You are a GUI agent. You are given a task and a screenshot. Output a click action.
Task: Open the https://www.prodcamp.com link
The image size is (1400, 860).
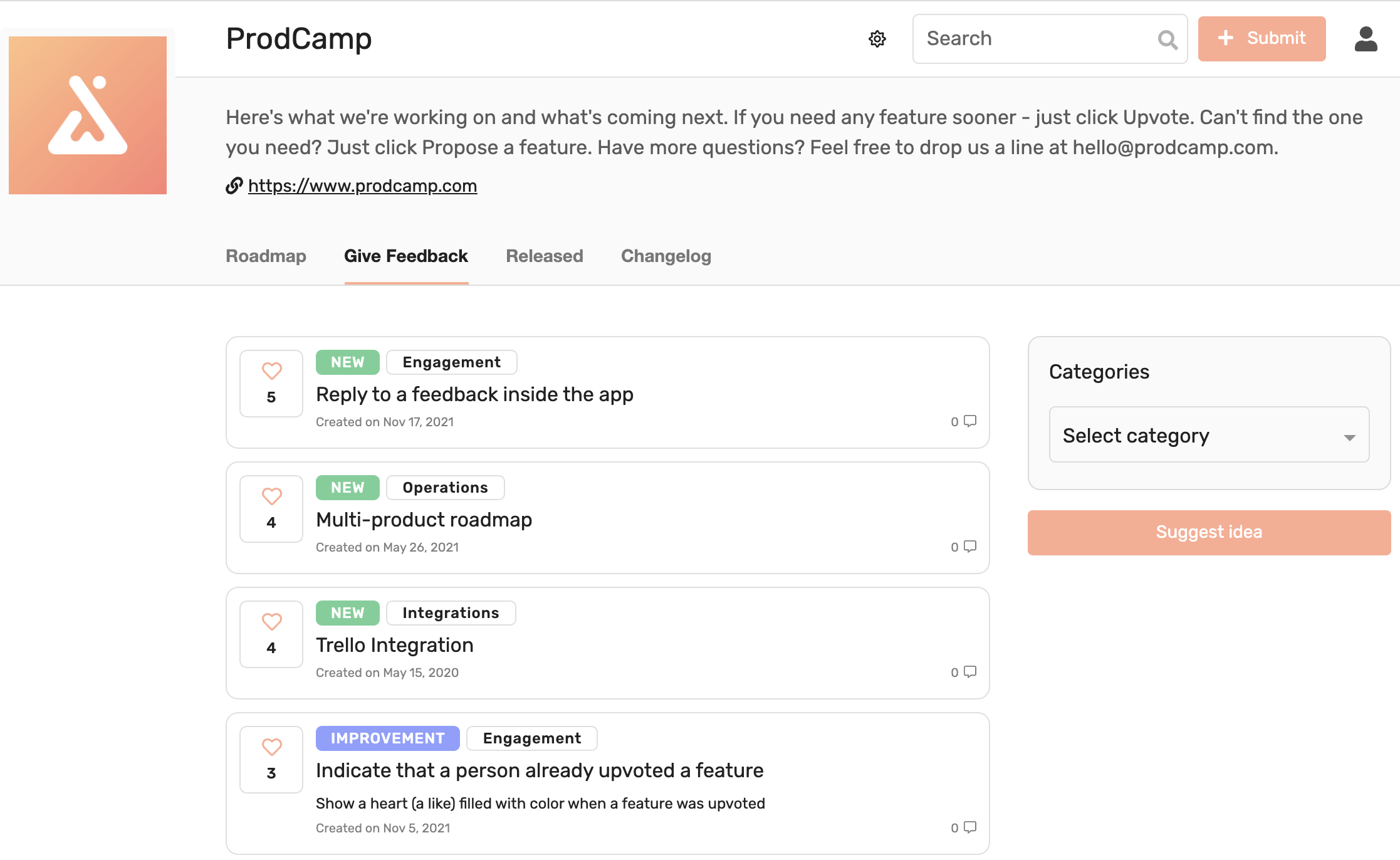pyautogui.click(x=362, y=186)
